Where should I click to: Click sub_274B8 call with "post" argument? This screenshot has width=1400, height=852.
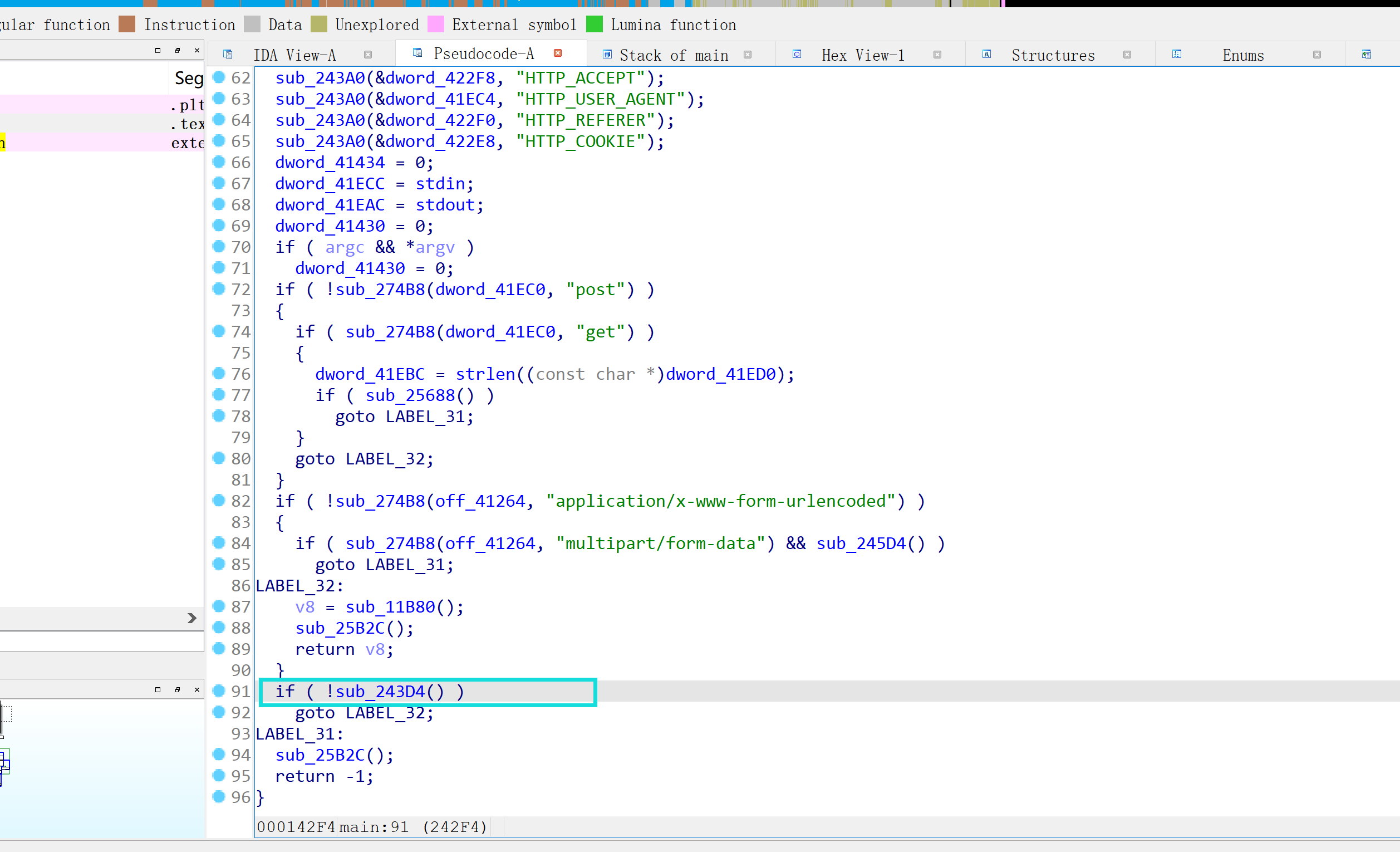(x=380, y=290)
